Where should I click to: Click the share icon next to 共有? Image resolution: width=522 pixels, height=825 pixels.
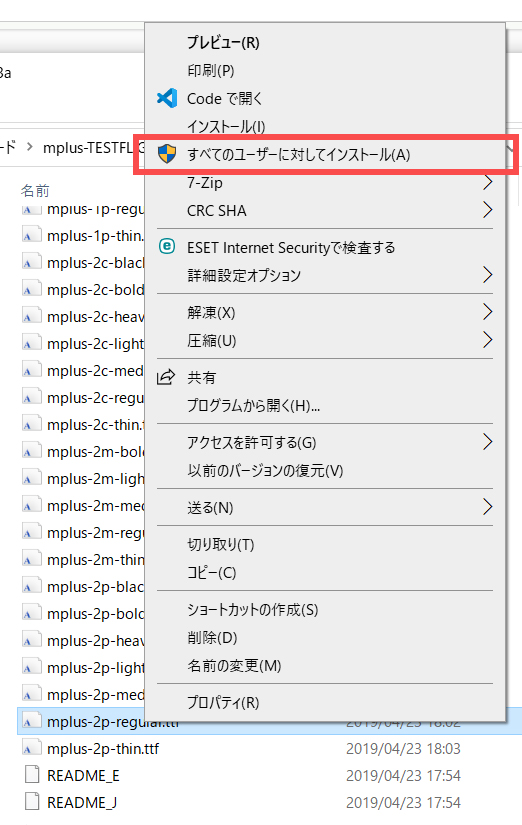click(166, 377)
